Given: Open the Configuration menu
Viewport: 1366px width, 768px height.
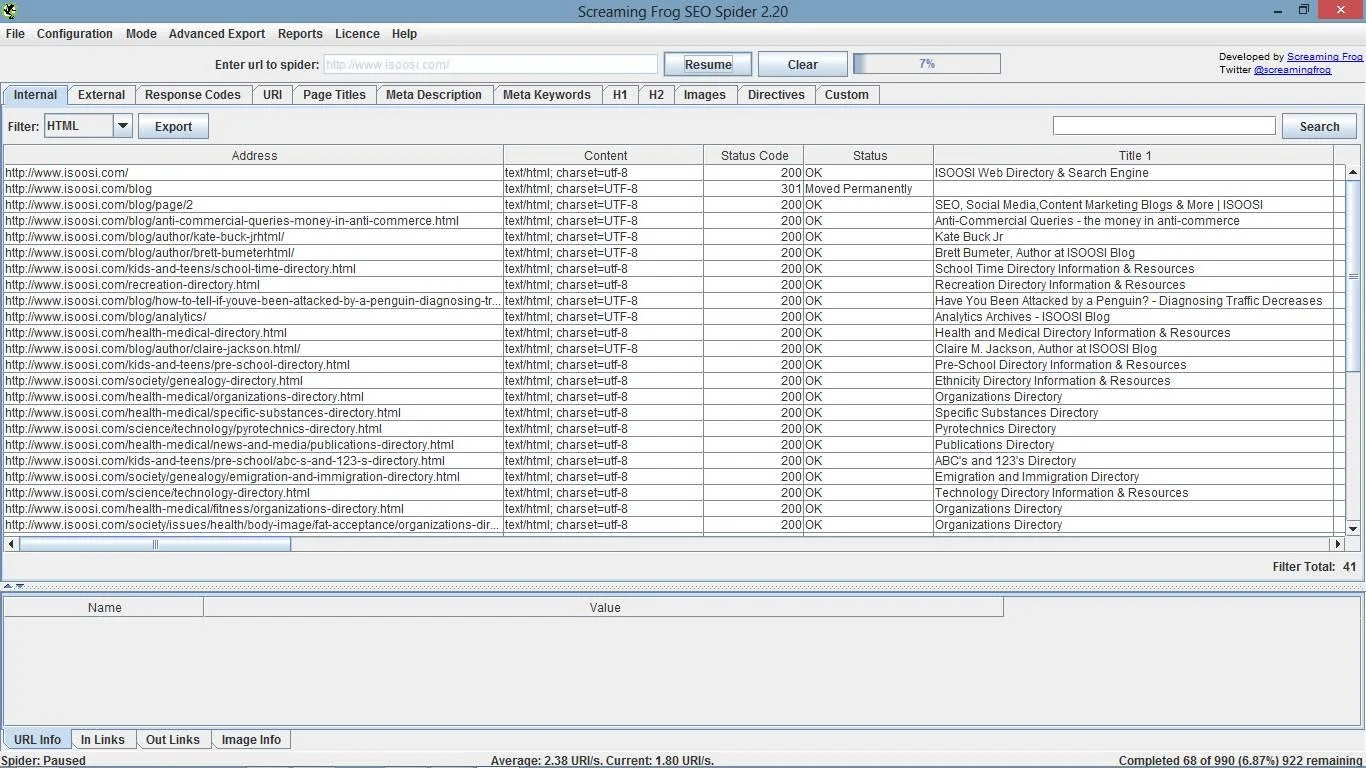Looking at the screenshot, I should (x=75, y=33).
